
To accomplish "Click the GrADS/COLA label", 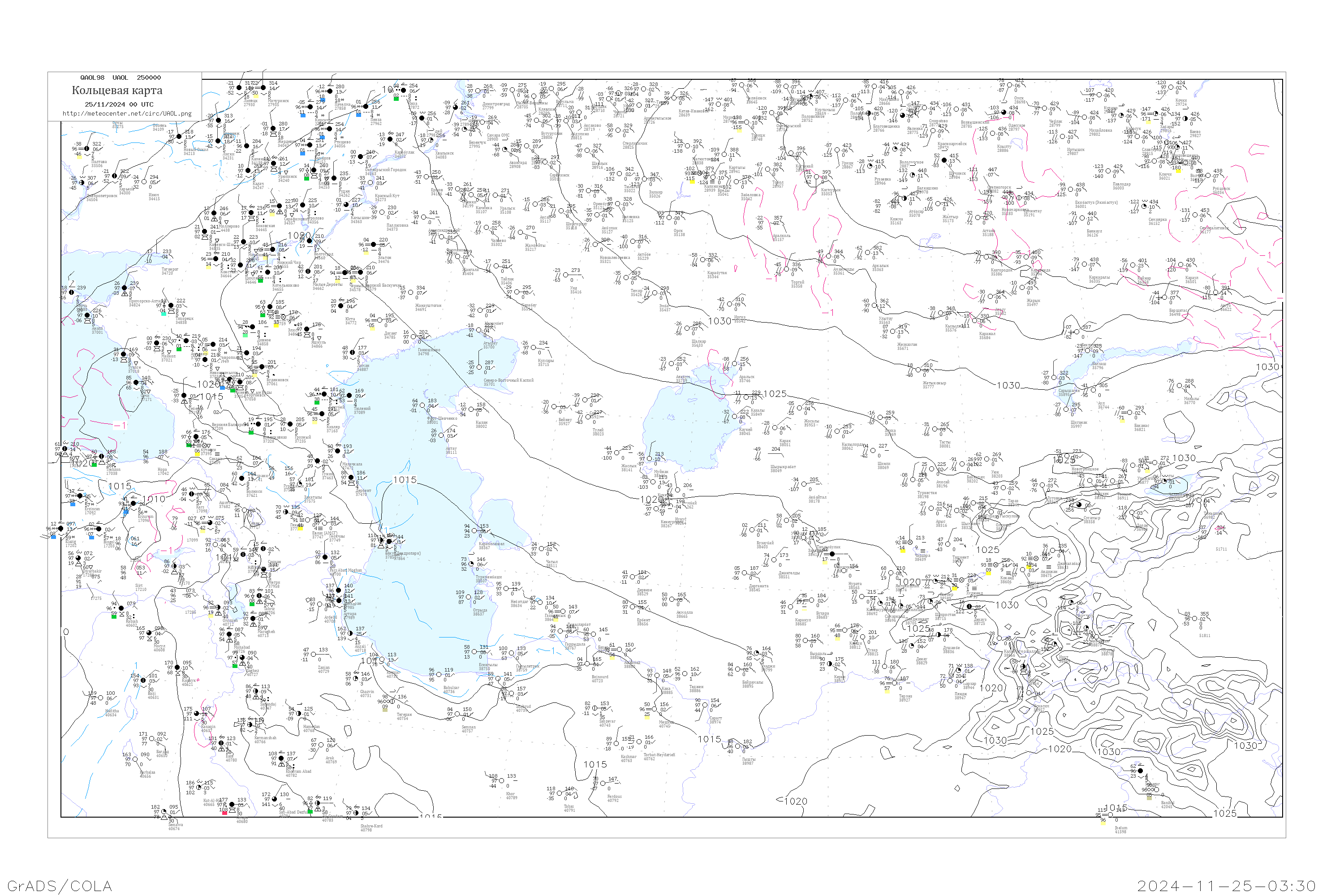I will tap(60, 886).
